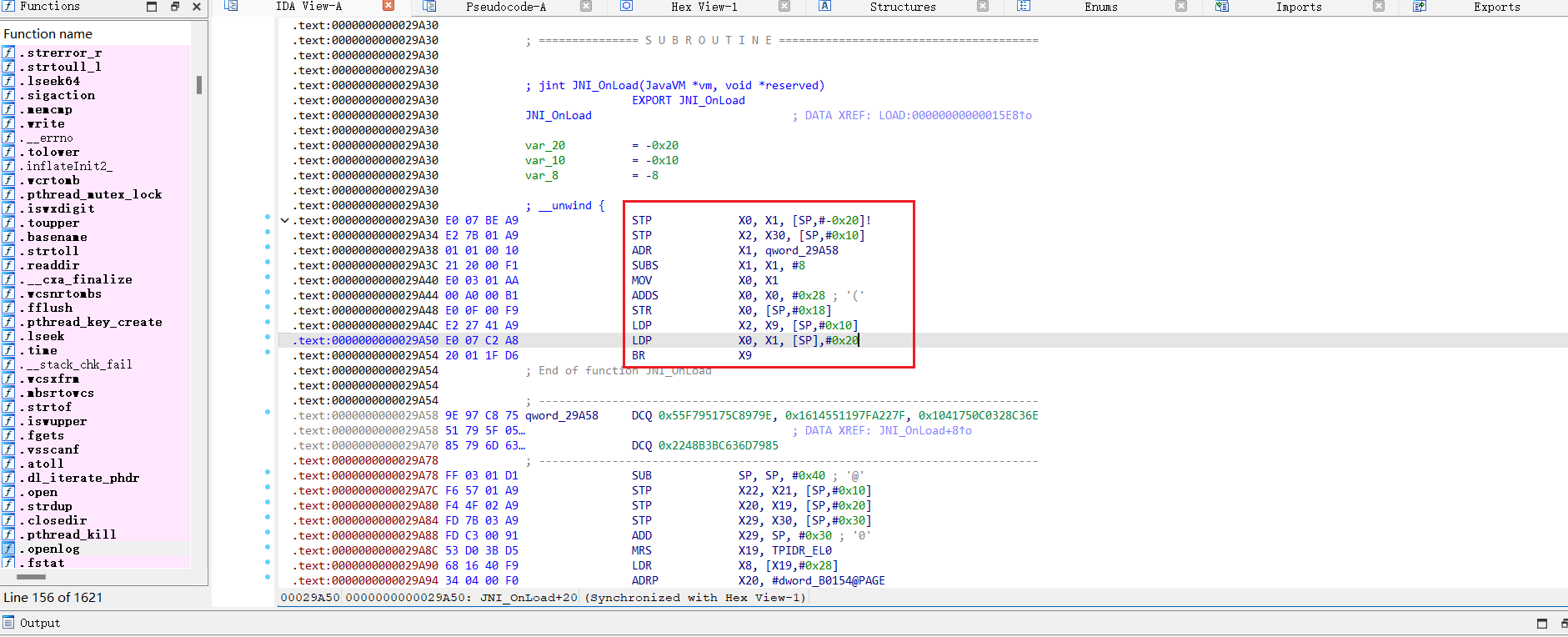Click the Functions panel title icon
This screenshot has height=637, width=1568.
tap(8, 6)
